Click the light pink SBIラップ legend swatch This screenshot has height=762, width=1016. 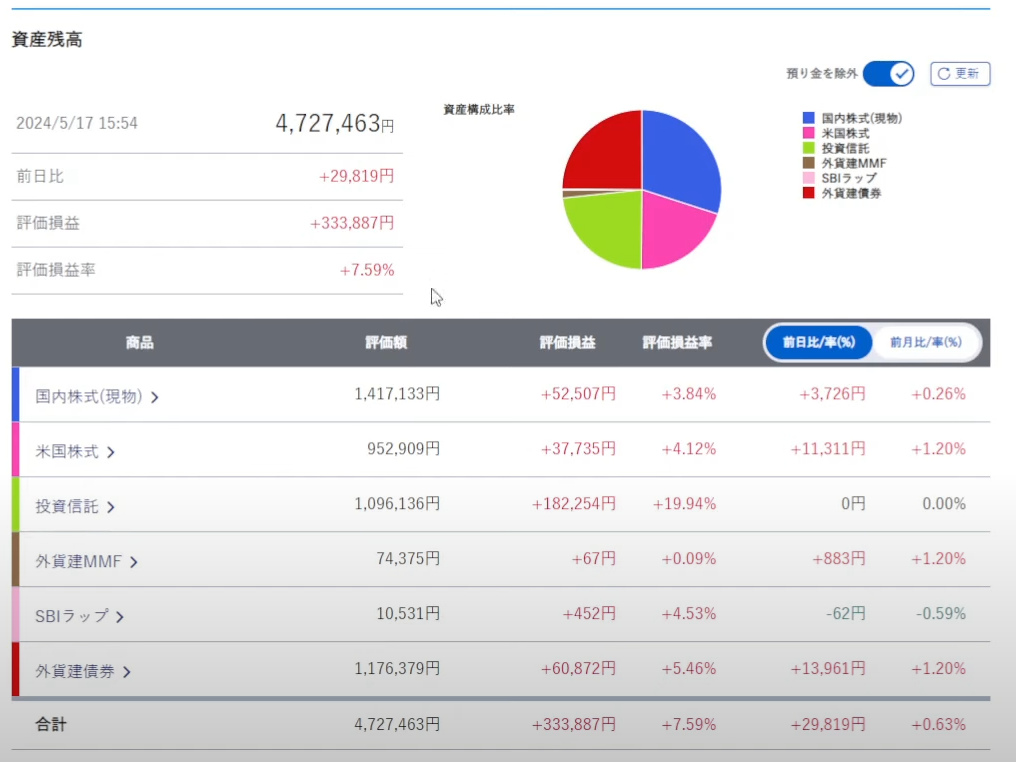(808, 178)
